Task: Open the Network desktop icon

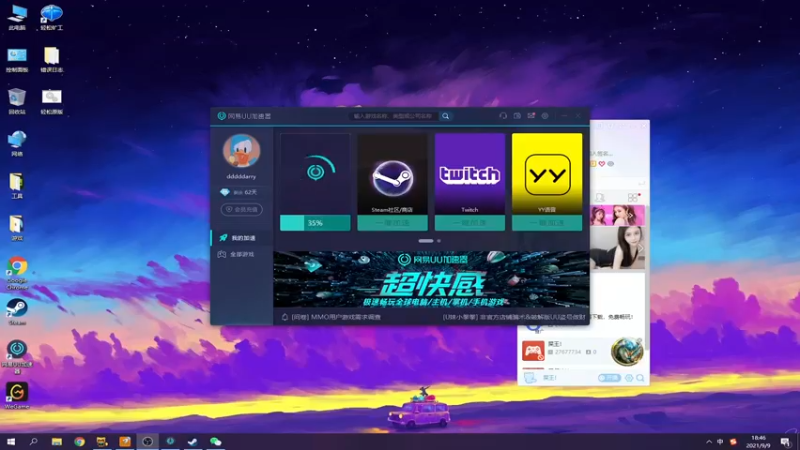Action: click(x=17, y=143)
